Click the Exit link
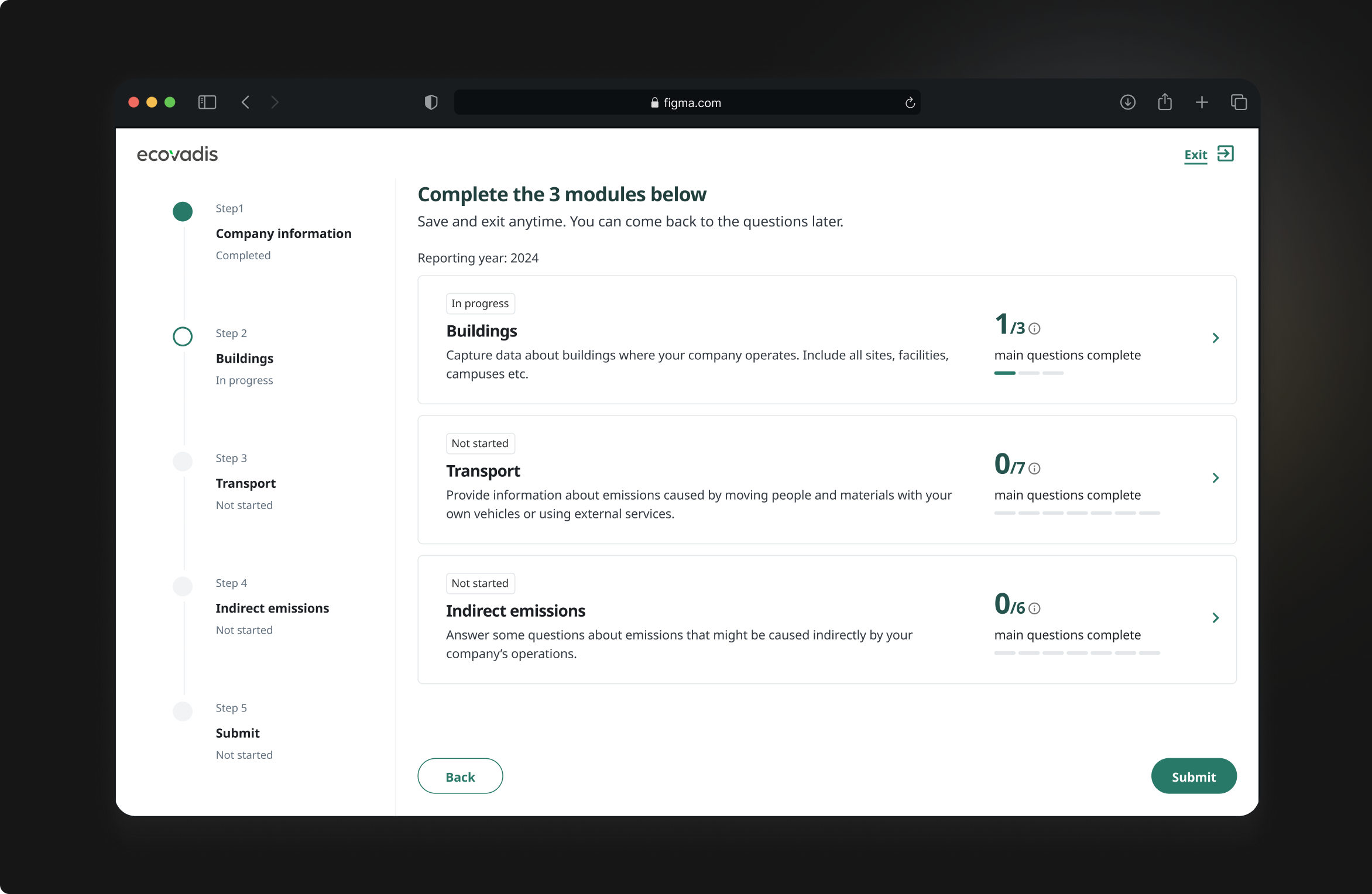The height and width of the screenshot is (894, 1372). point(1195,155)
